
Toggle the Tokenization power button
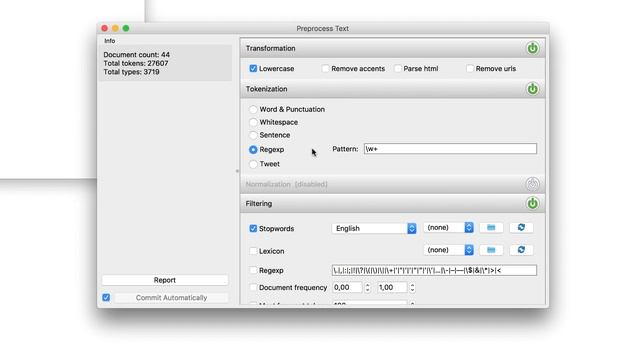coord(532,89)
